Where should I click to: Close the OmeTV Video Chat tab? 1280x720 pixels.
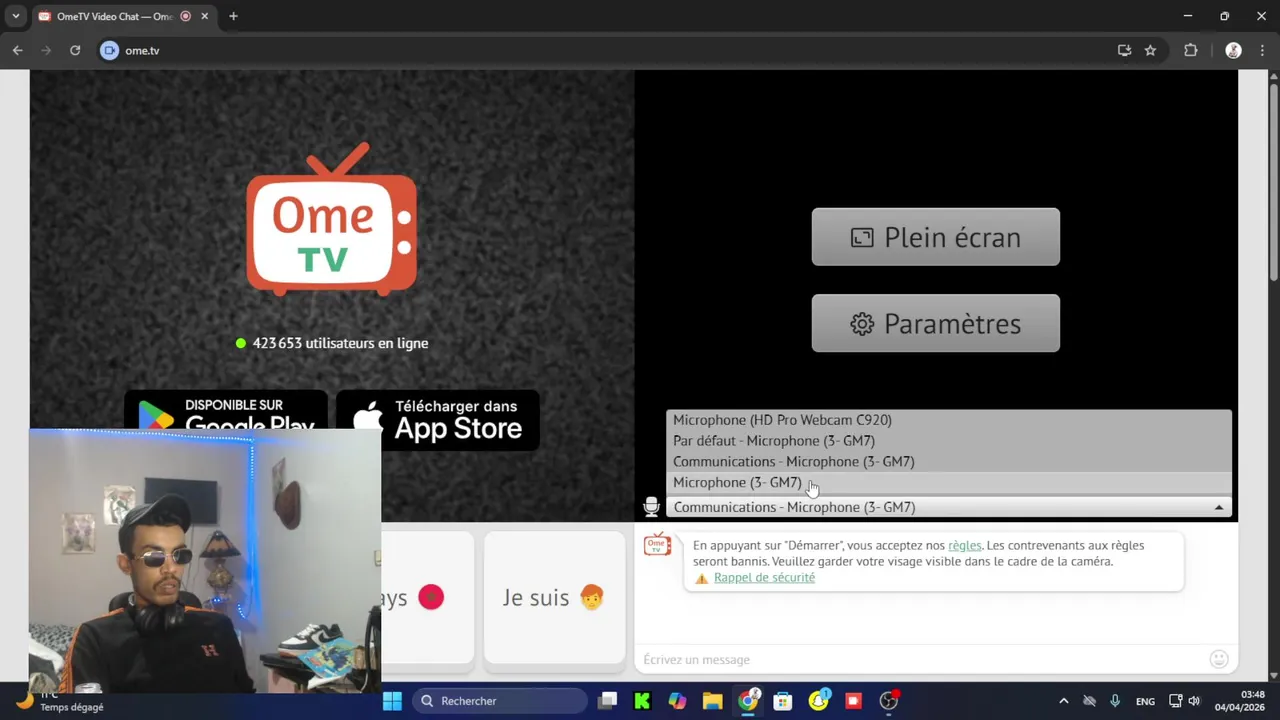tap(205, 16)
